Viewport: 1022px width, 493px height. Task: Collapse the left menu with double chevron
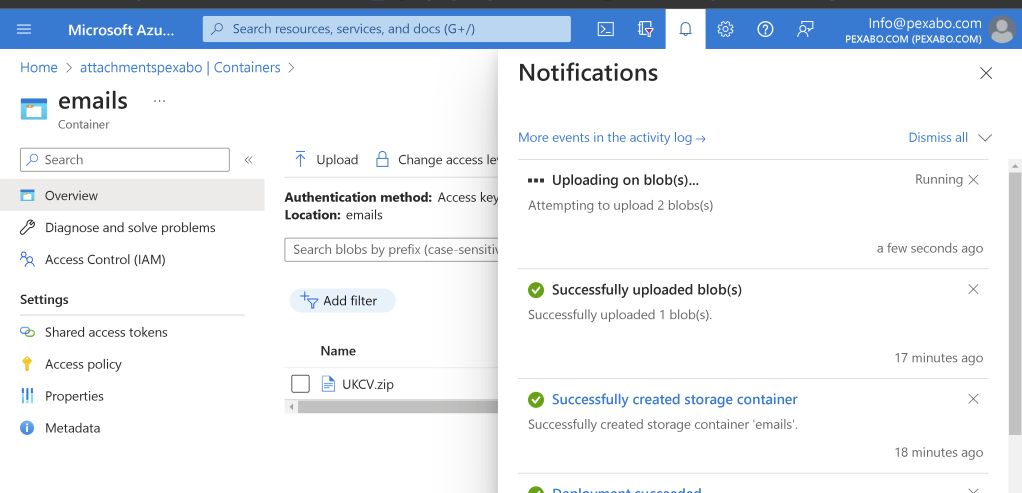248,160
